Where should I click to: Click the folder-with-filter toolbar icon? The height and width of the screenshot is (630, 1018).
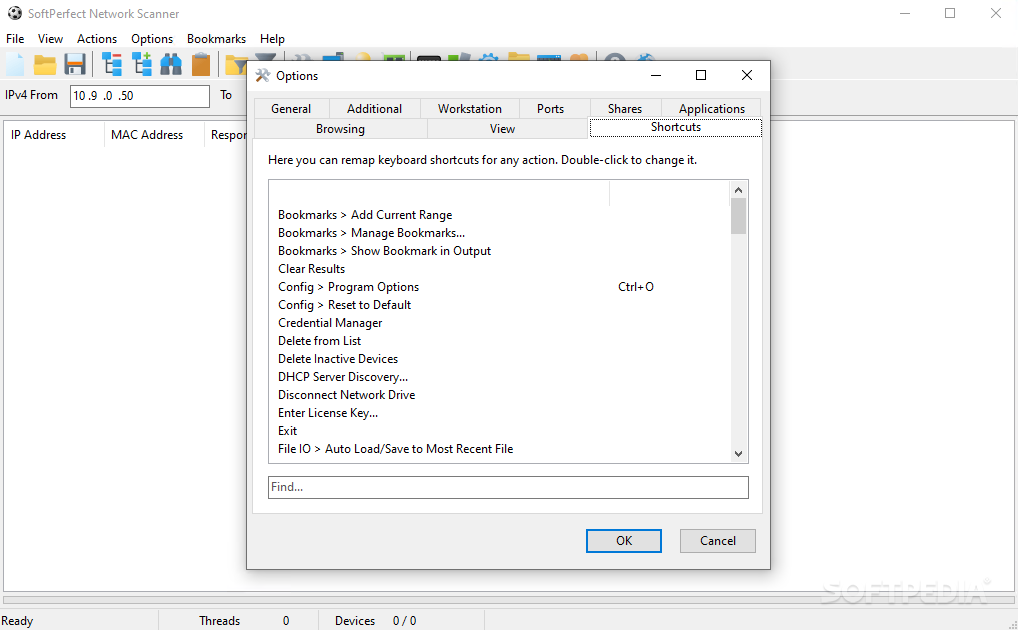(236, 64)
